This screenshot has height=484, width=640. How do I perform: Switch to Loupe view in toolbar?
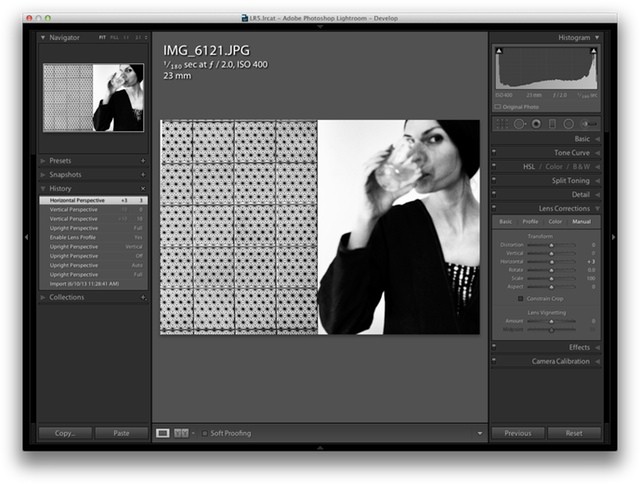coord(163,433)
